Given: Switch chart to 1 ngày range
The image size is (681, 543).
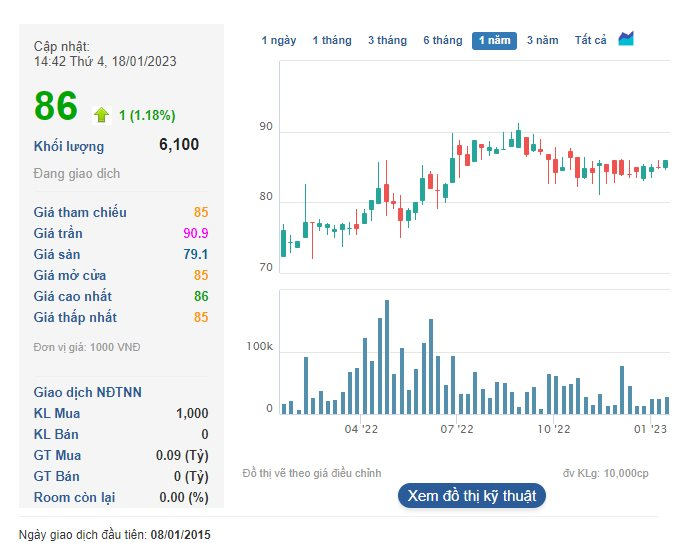Looking at the screenshot, I should [279, 40].
